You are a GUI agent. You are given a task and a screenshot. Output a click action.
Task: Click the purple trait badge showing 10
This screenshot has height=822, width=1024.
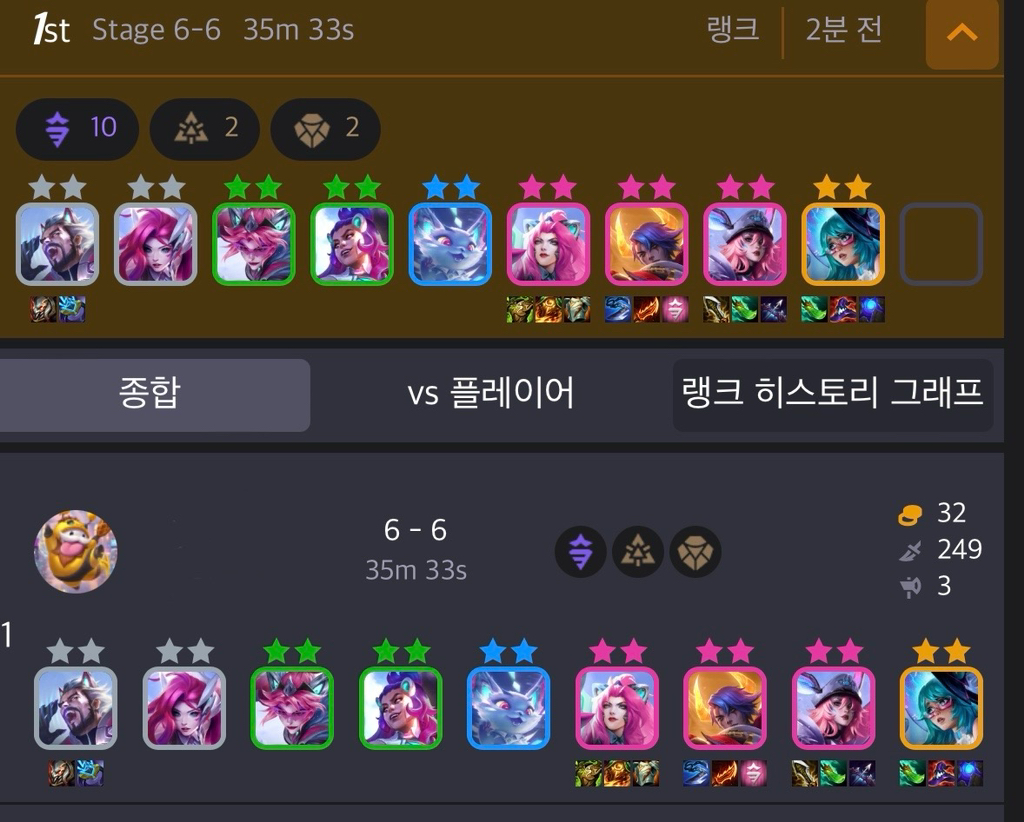(x=78, y=129)
